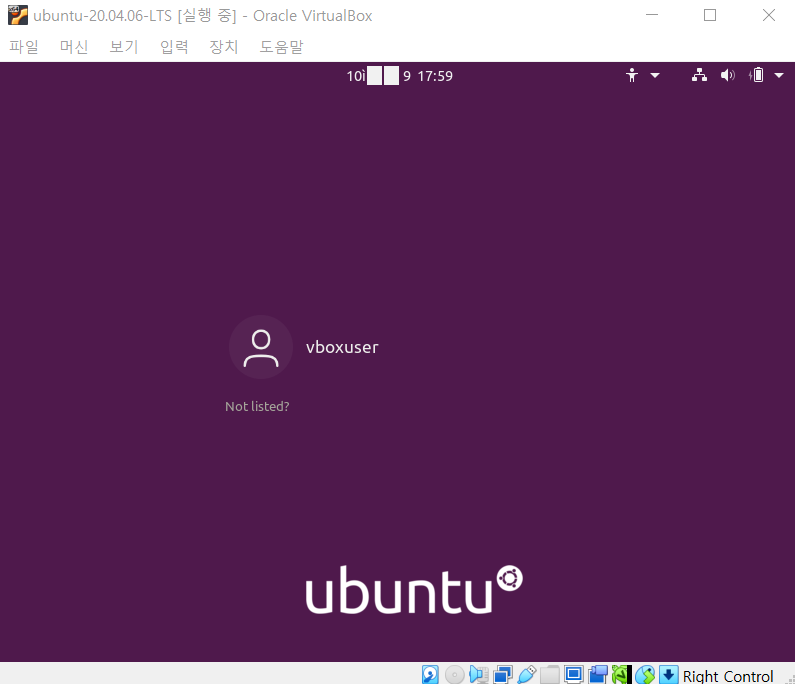The width and height of the screenshot is (795, 684).
Task: Click the network adapters status icon
Action: pyautogui.click(x=502, y=675)
